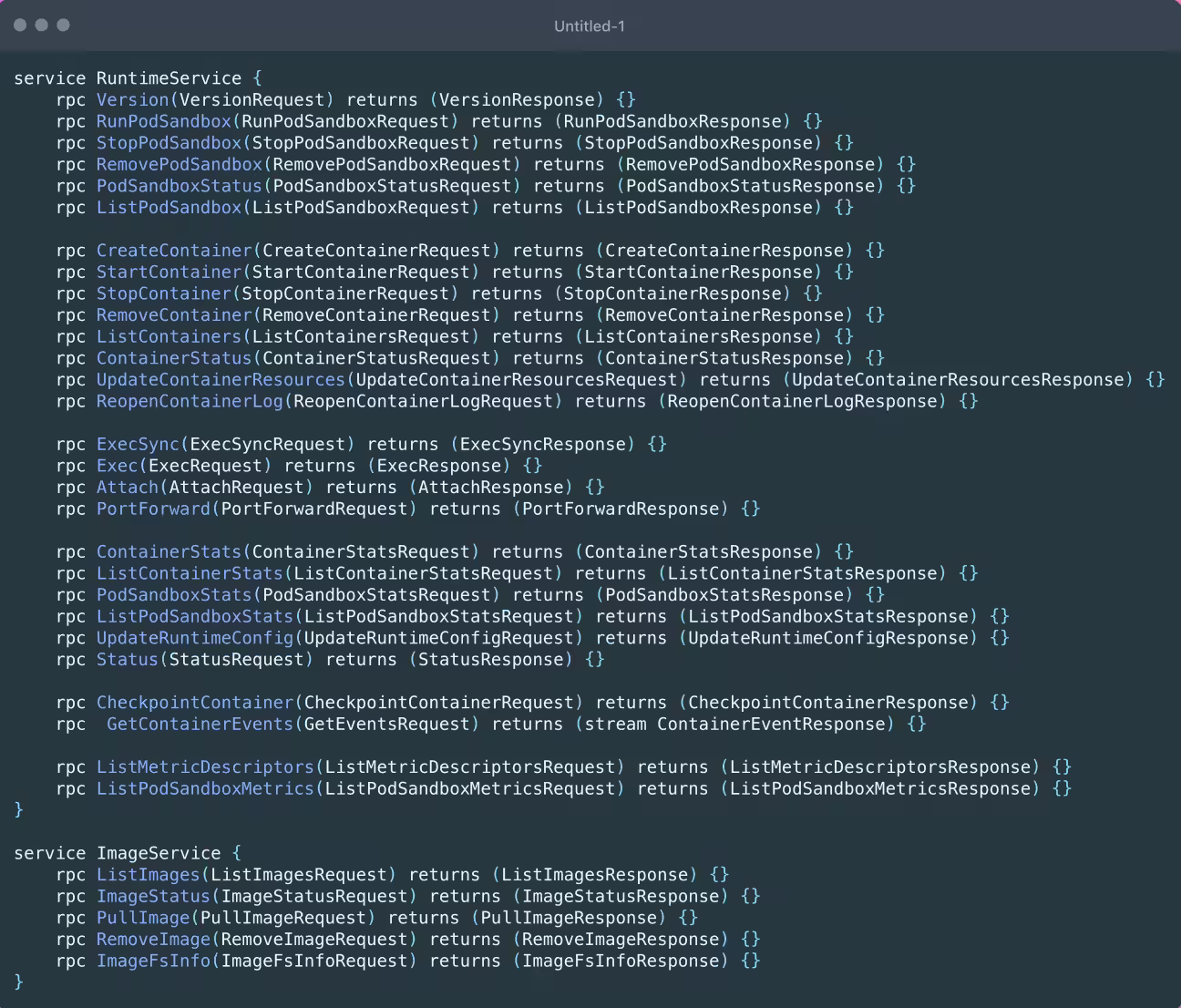Click the red close window dot
Viewport: 1181px width, 1008px height.
(20, 25)
